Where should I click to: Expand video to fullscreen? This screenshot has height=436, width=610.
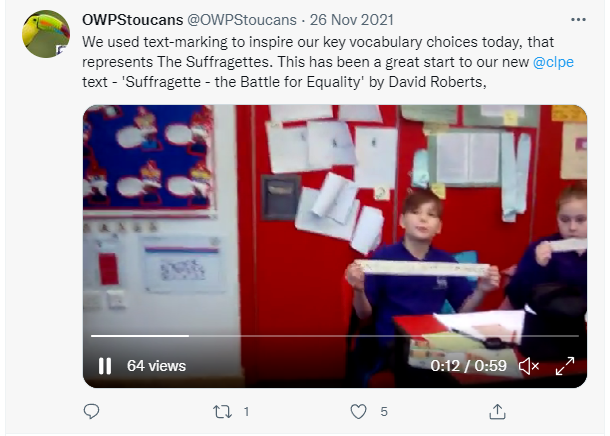point(565,366)
